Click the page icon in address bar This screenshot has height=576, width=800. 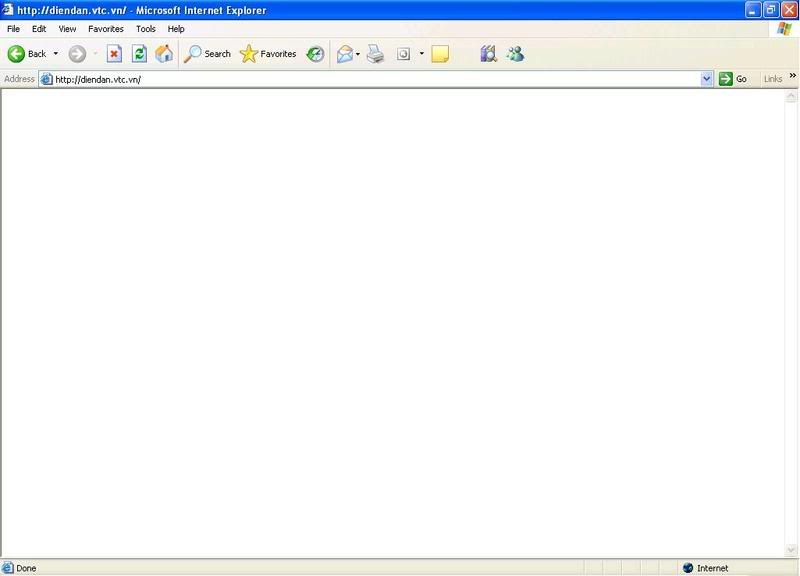(x=46, y=79)
